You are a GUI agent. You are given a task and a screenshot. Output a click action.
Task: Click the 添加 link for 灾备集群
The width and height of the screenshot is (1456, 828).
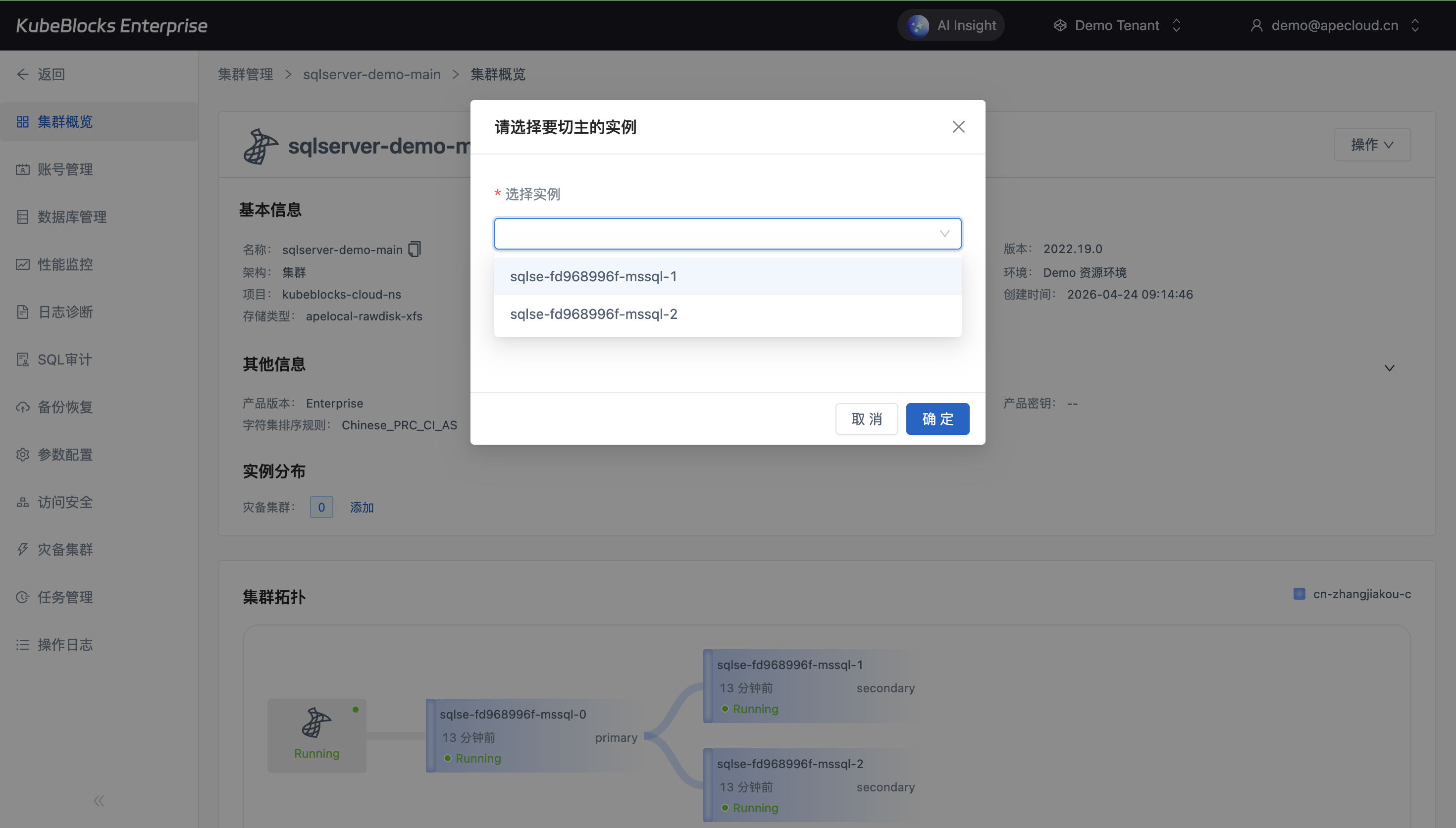(362, 507)
